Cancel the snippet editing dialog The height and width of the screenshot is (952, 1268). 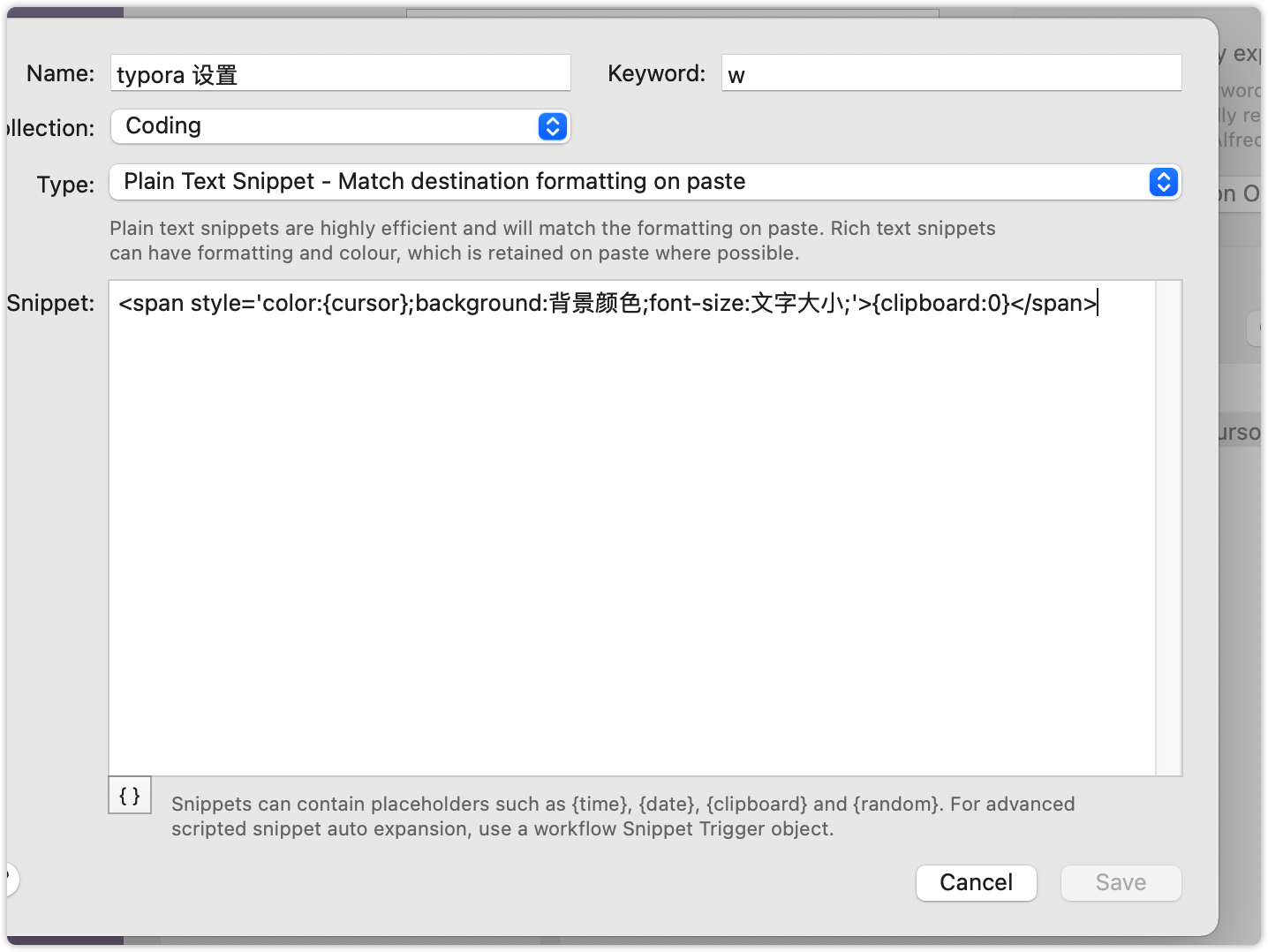(x=976, y=883)
